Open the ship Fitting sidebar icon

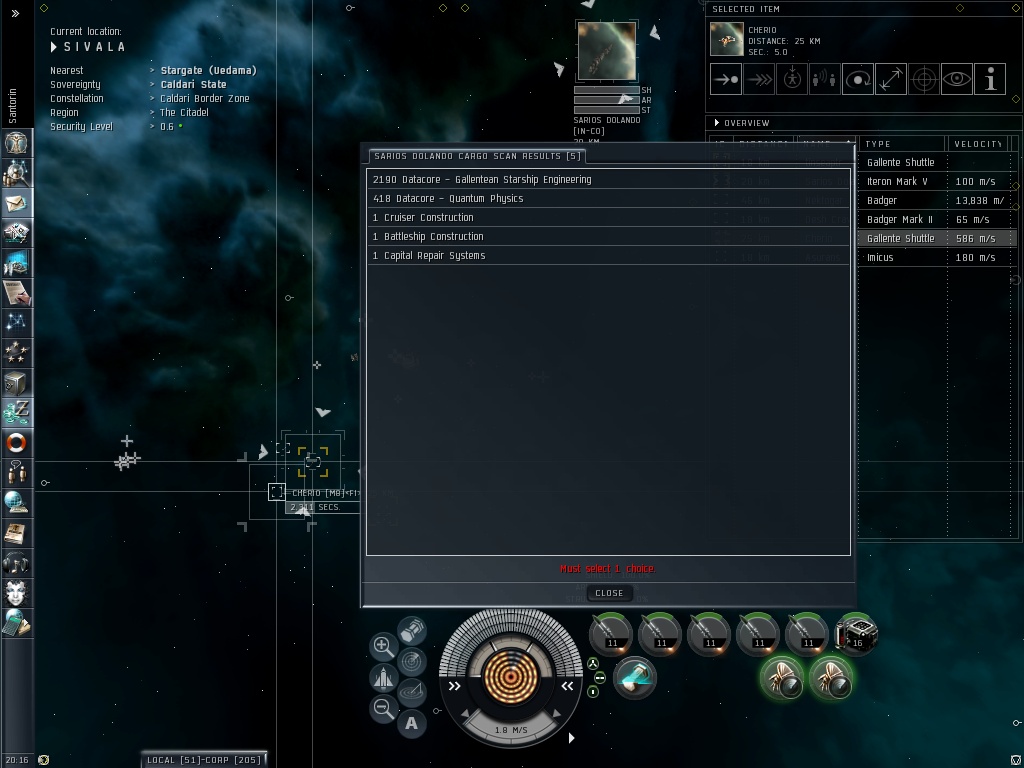point(16,233)
